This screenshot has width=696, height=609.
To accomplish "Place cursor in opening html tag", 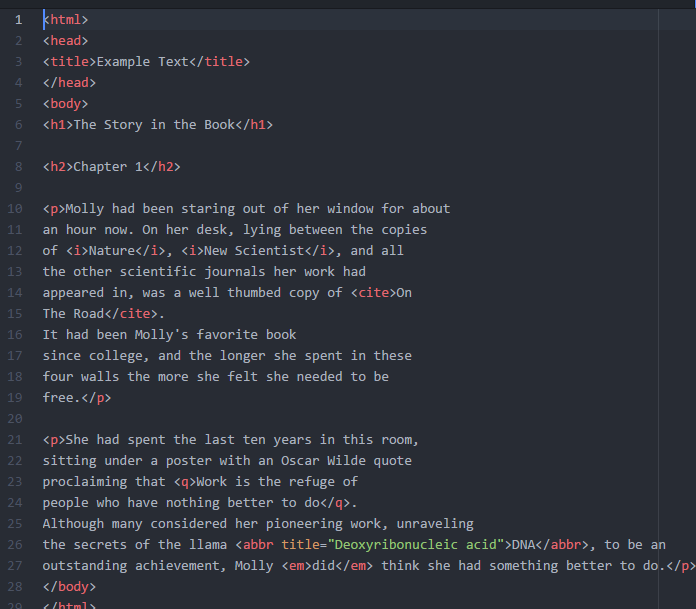I will pos(65,20).
